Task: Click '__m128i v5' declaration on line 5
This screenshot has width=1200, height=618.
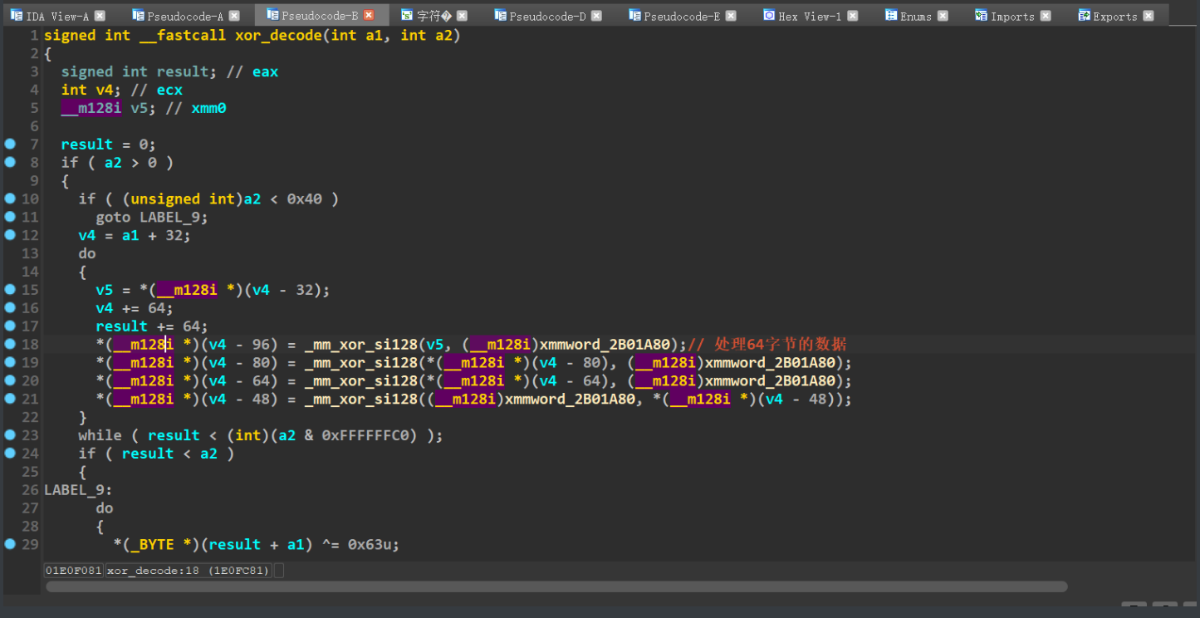Action: (104, 108)
